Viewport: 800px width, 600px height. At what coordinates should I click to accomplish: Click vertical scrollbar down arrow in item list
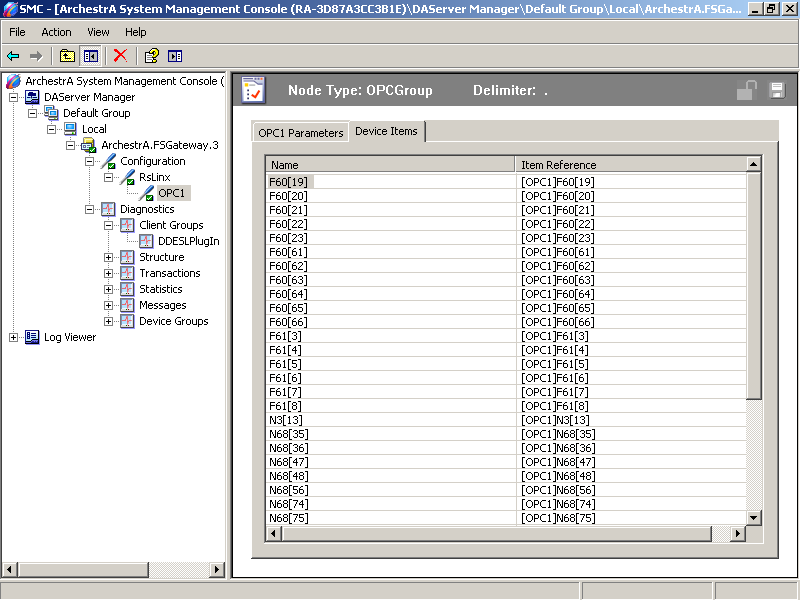pos(754,517)
